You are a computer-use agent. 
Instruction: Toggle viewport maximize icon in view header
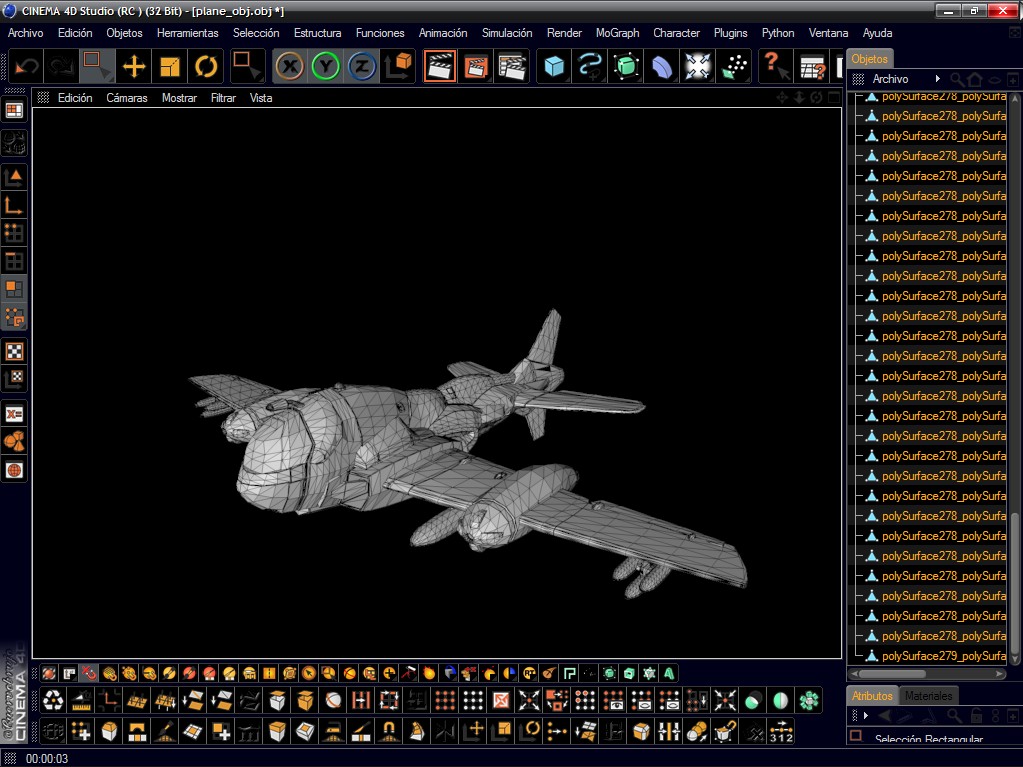coord(834,98)
